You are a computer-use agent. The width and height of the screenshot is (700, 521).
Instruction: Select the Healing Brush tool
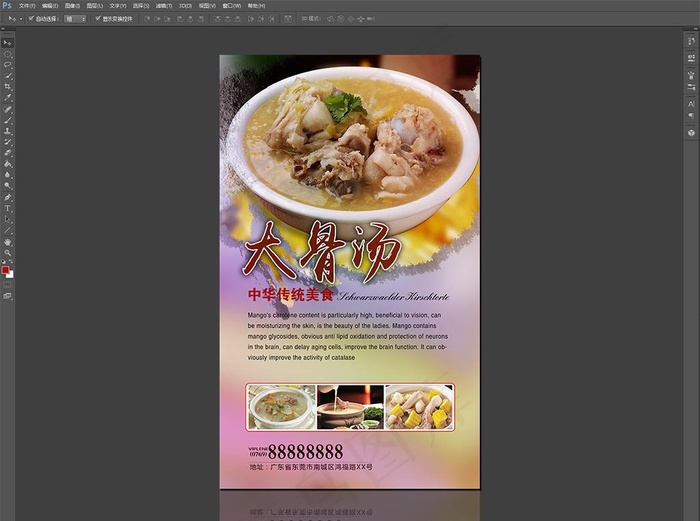[8, 109]
